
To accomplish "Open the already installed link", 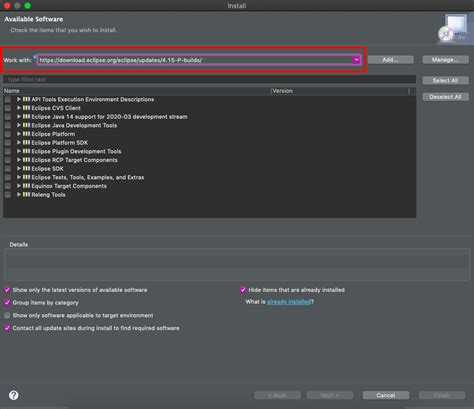I will pos(289,302).
